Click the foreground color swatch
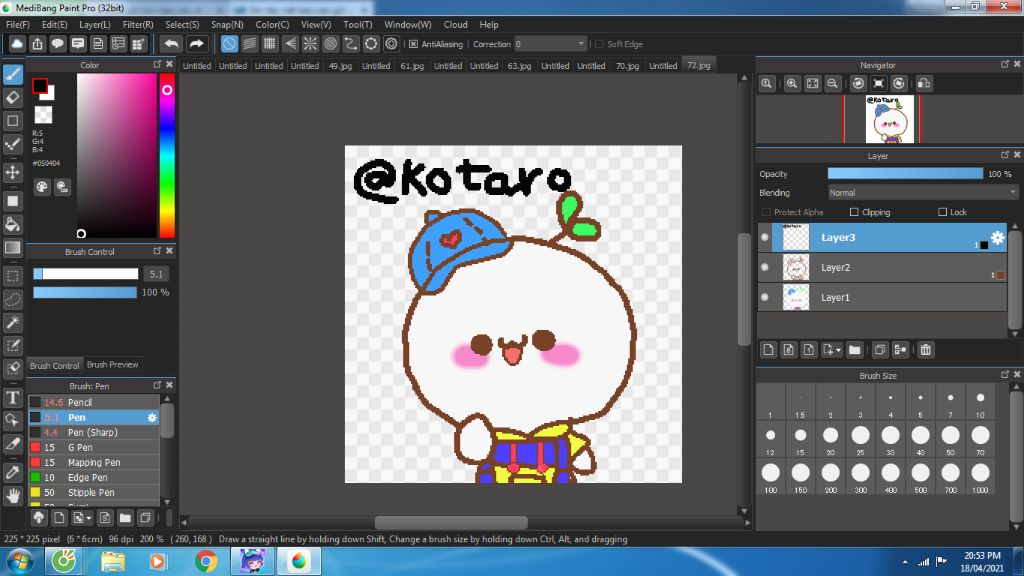Viewport: 1024px width, 576px height. (40, 86)
